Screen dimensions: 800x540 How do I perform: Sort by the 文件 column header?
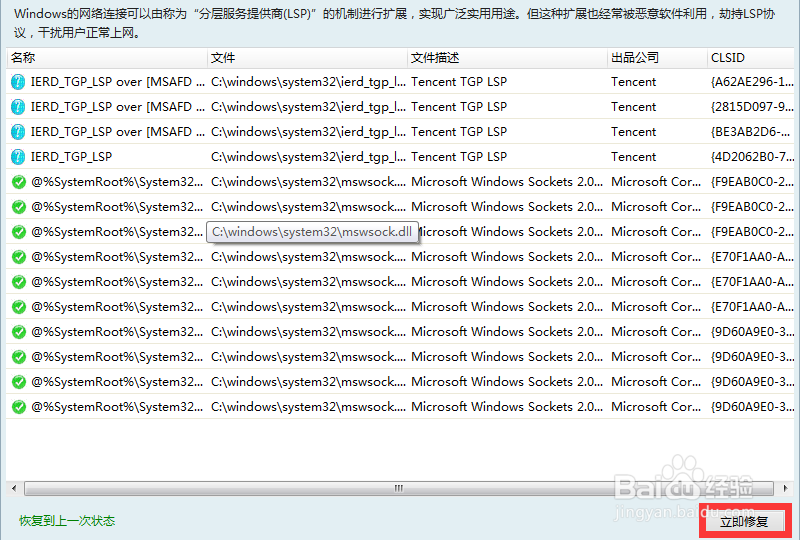(307, 58)
